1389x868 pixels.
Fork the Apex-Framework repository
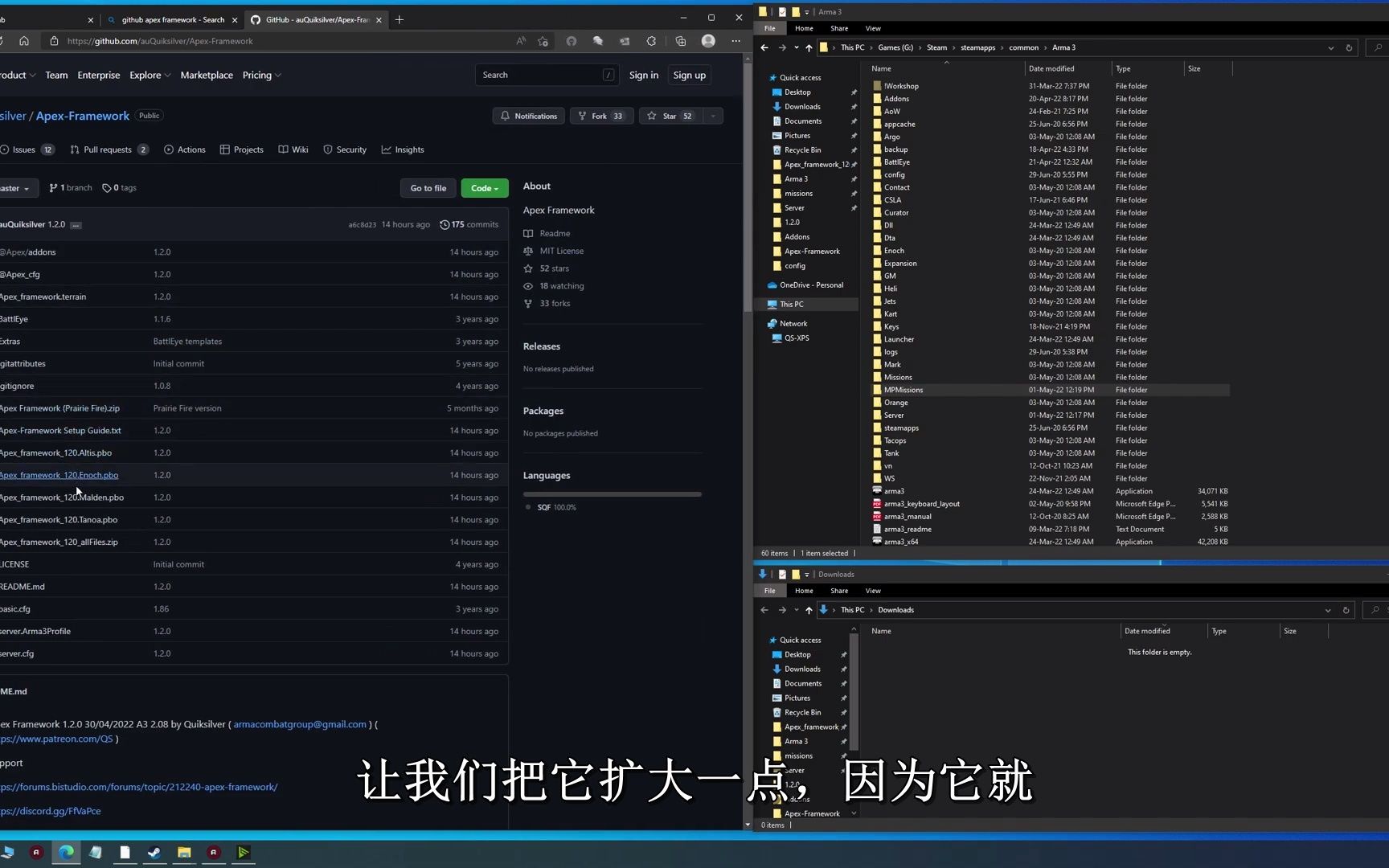(601, 116)
